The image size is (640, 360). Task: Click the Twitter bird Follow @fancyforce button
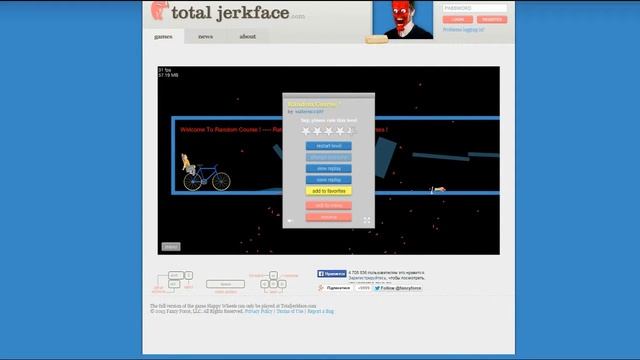point(398,288)
